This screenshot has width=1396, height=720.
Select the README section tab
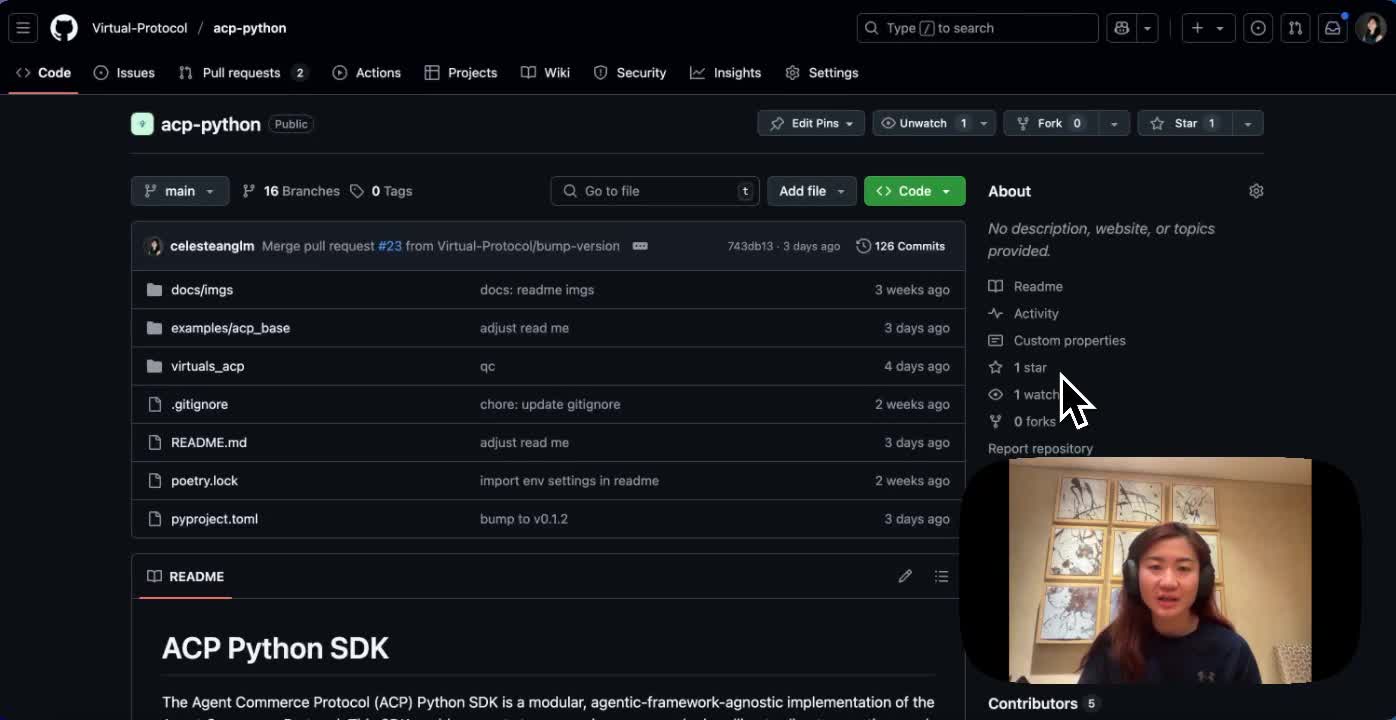coord(185,576)
